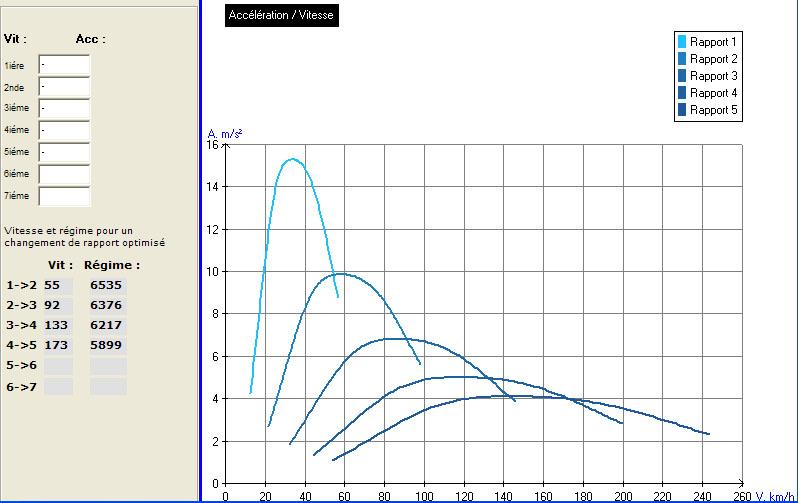
Task: Click the 2->3 row label
Action: 21,305
